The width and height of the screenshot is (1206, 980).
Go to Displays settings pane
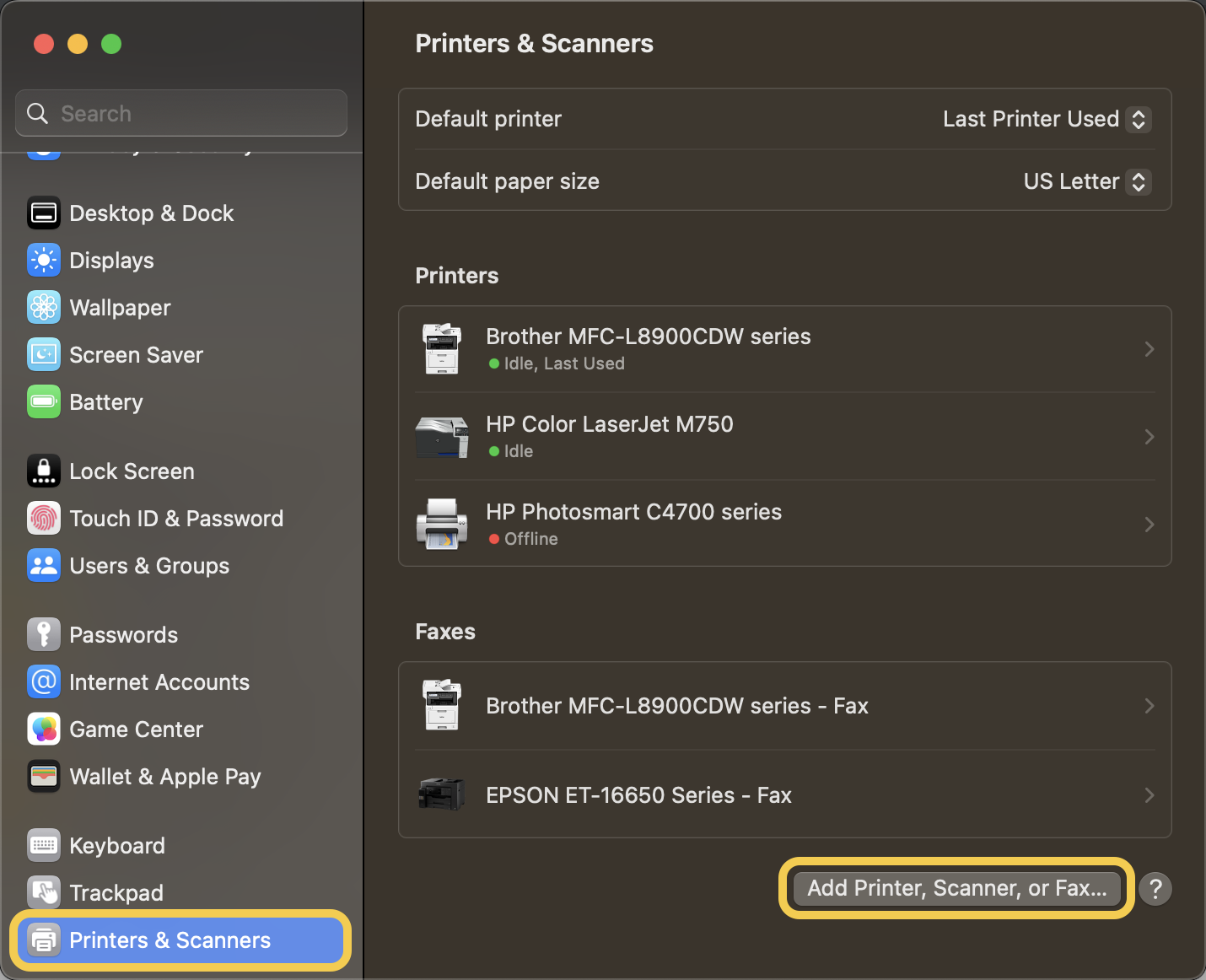[x=181, y=261]
